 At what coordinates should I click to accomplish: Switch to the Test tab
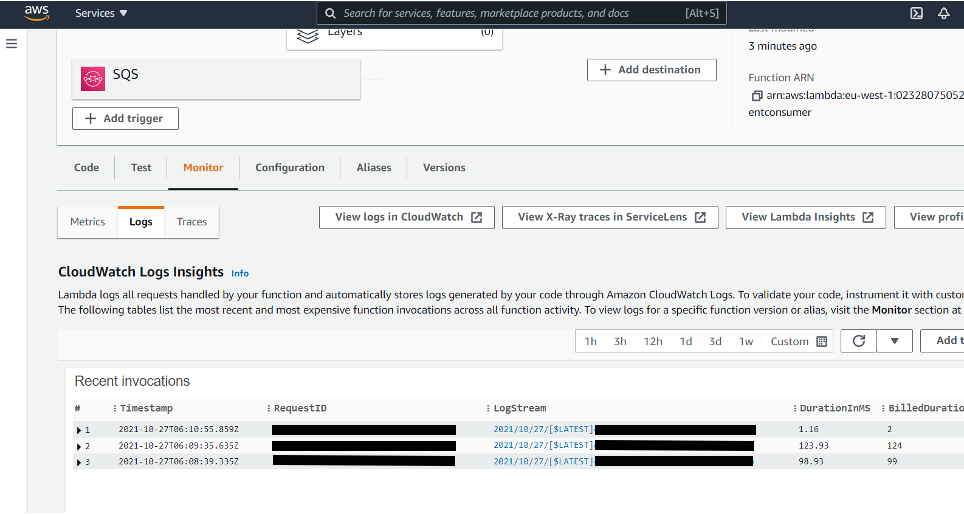[x=141, y=167]
